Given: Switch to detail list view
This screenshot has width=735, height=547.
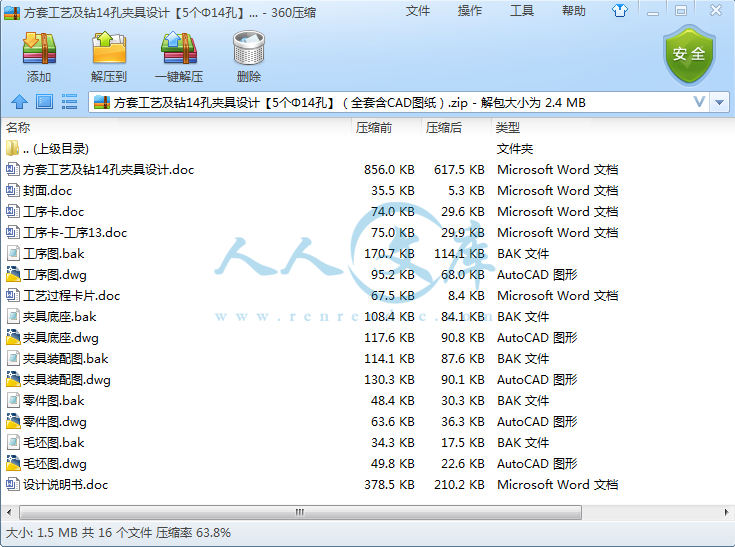Looking at the screenshot, I should pos(69,102).
